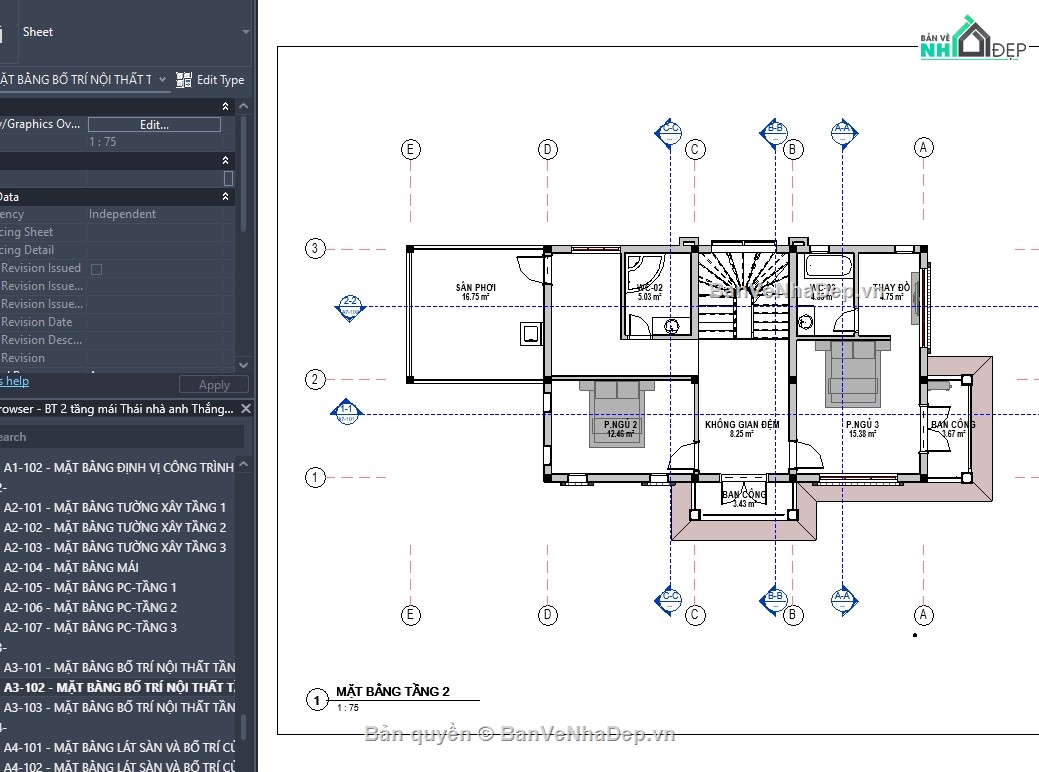Toggle the Revision Issued checkbox
1039x772 pixels.
coord(96,269)
